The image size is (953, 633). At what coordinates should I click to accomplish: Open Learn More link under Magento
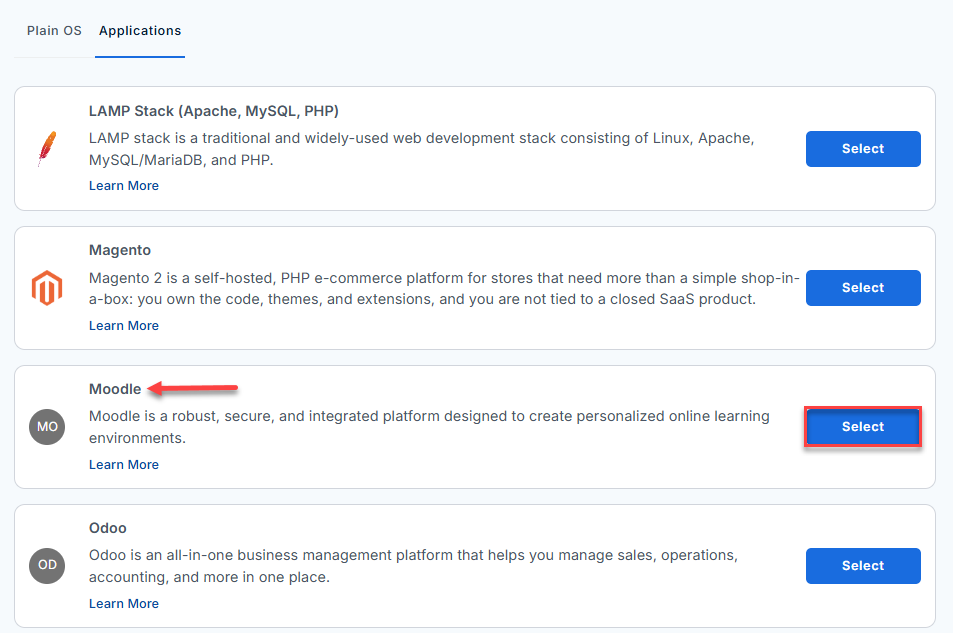click(124, 326)
